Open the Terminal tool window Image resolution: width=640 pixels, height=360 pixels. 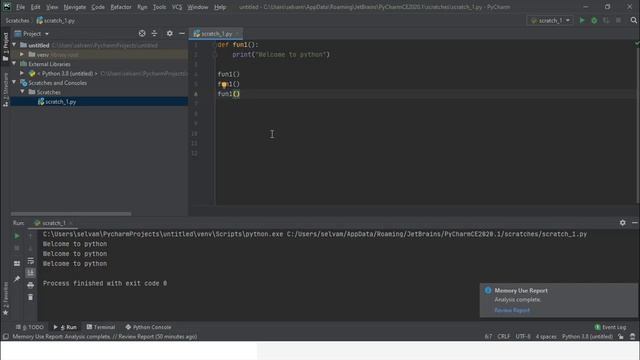pyautogui.click(x=101, y=327)
